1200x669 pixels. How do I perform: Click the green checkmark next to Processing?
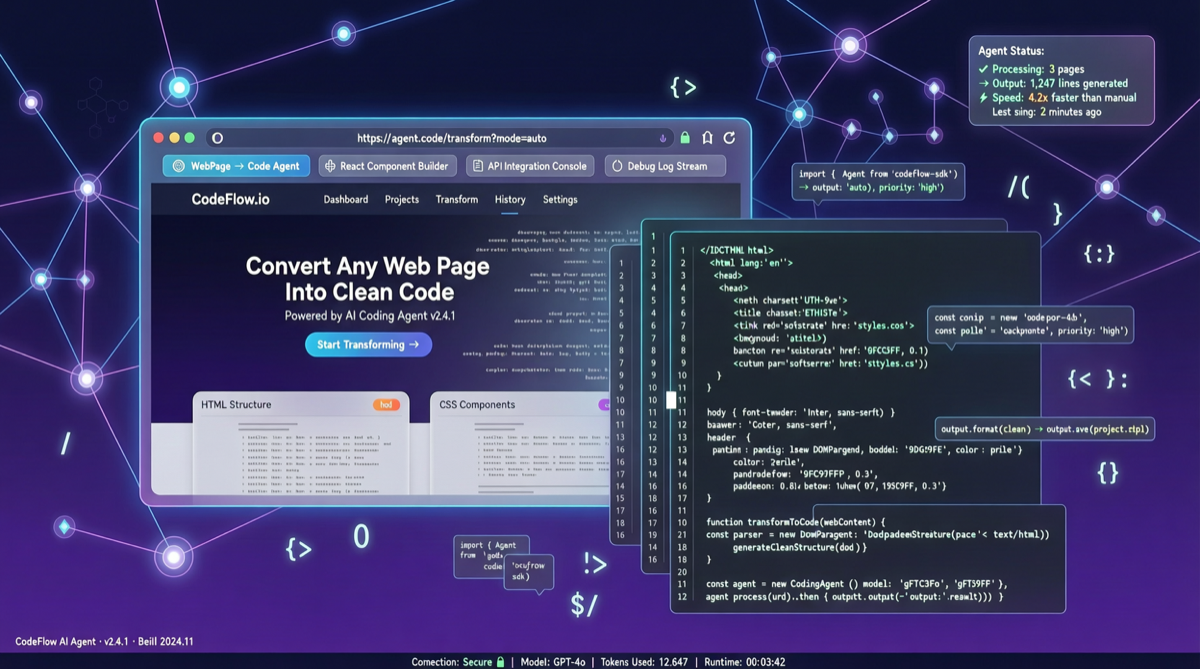tap(984, 69)
